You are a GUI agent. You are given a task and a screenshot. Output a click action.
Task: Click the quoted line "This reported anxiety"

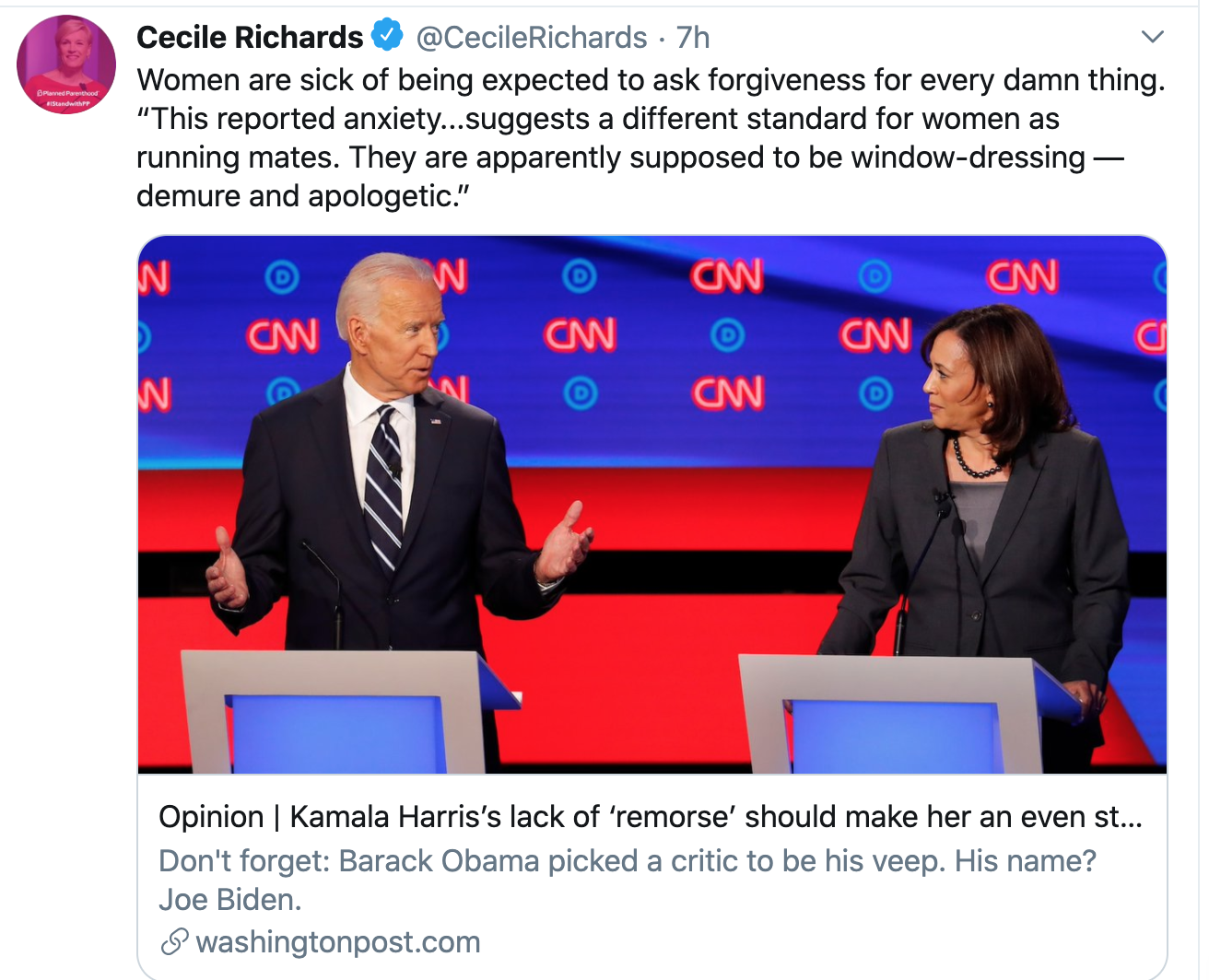[597, 119]
